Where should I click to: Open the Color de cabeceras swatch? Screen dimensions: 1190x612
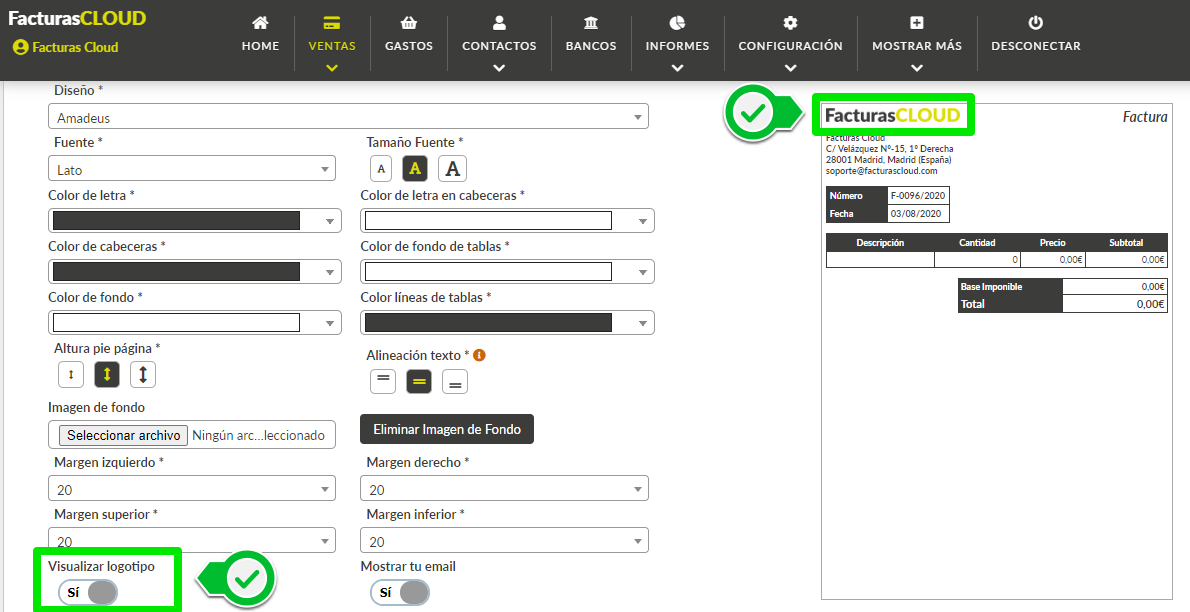[x=194, y=272]
